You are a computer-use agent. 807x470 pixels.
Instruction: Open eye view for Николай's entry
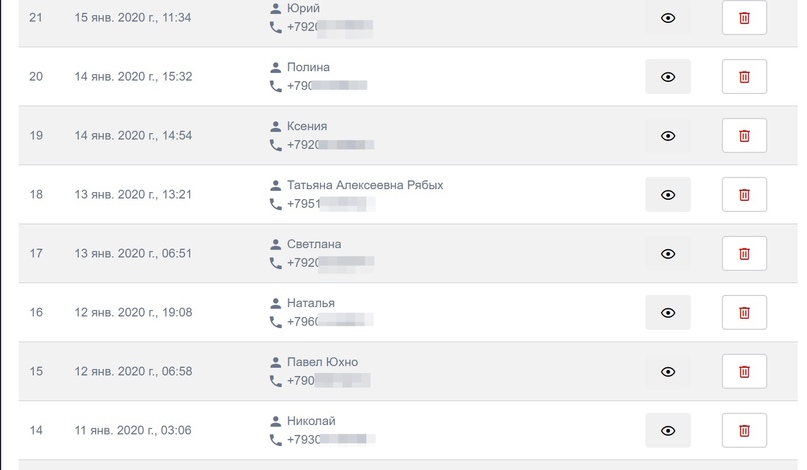click(668, 431)
